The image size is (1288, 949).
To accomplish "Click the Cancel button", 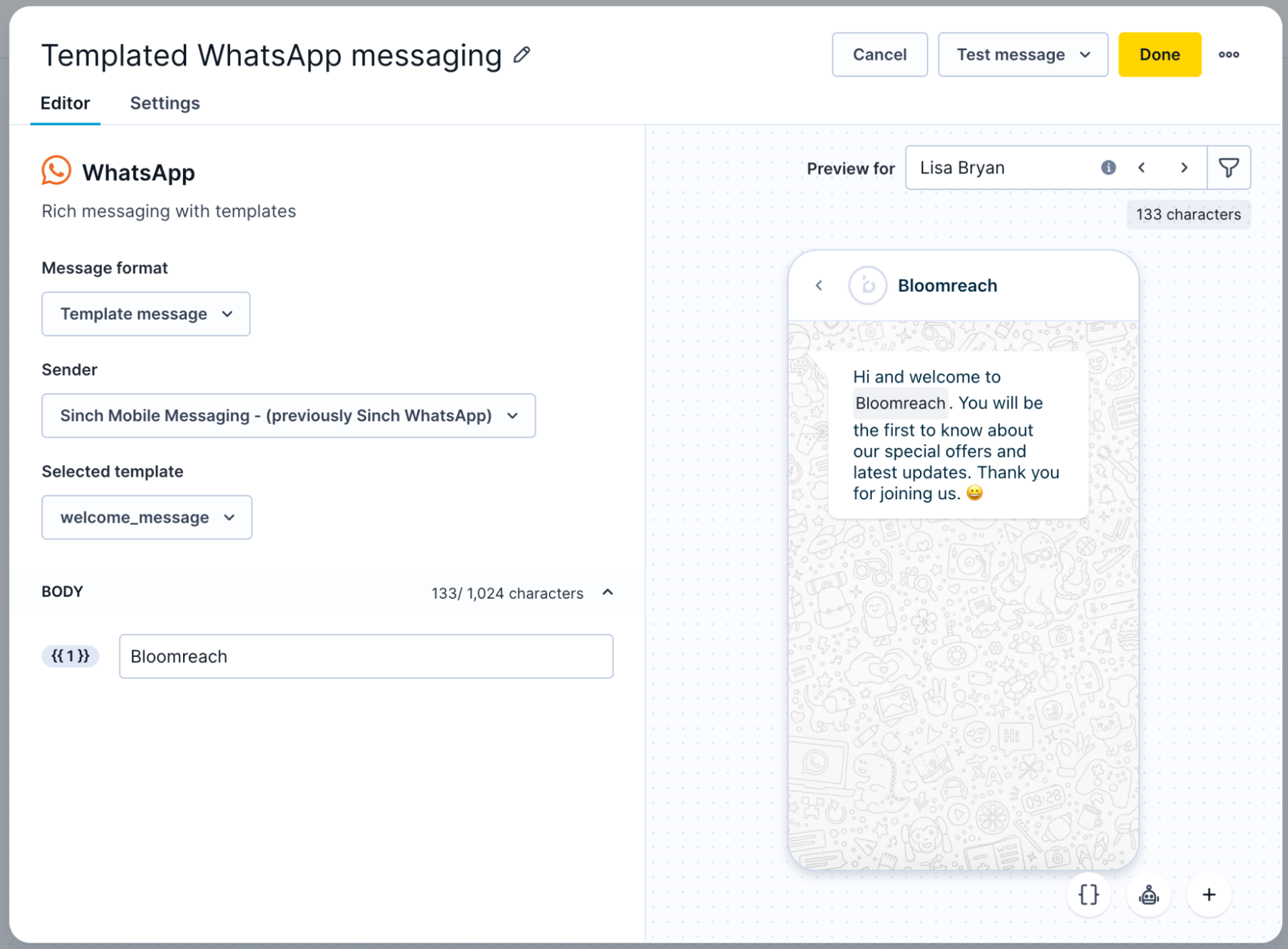I will click(879, 55).
